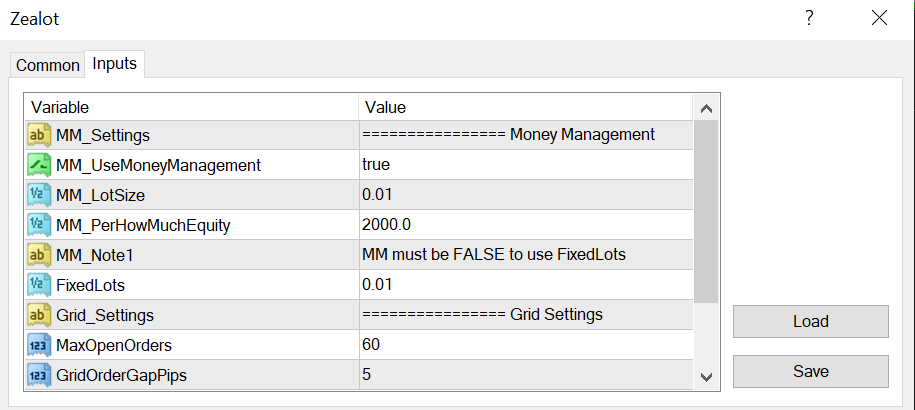Viewport: 915px width, 410px height.
Task: Click the string icon beside MM_Settings
Action: (39, 135)
